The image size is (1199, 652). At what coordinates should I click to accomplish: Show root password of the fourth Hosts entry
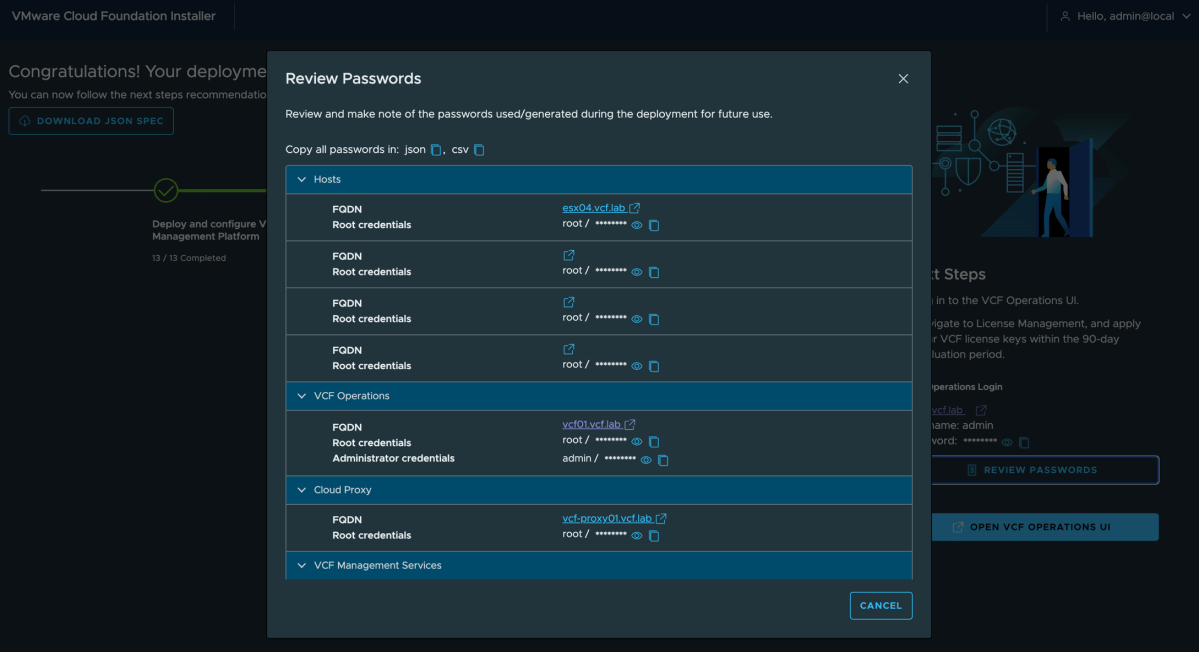[x=637, y=366]
